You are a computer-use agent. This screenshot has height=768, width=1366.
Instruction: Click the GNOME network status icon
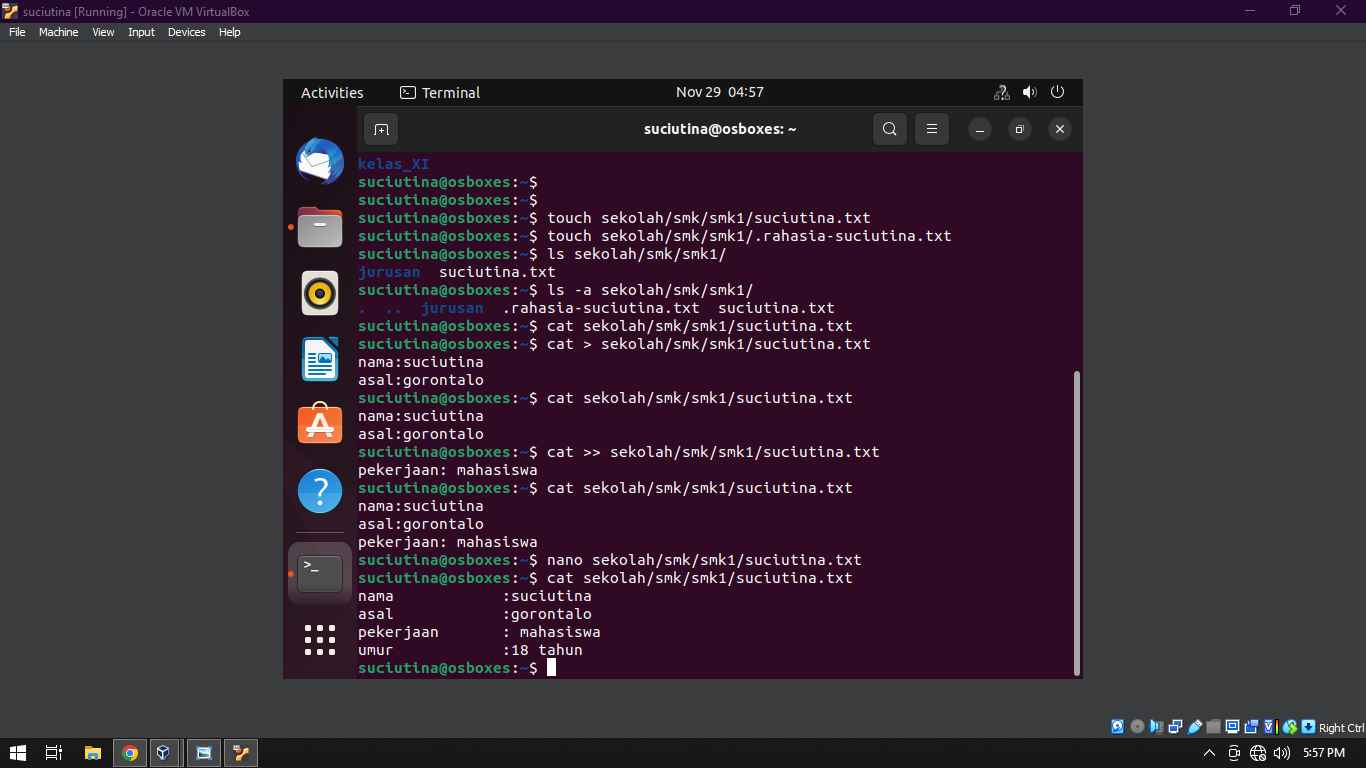(x=1001, y=92)
